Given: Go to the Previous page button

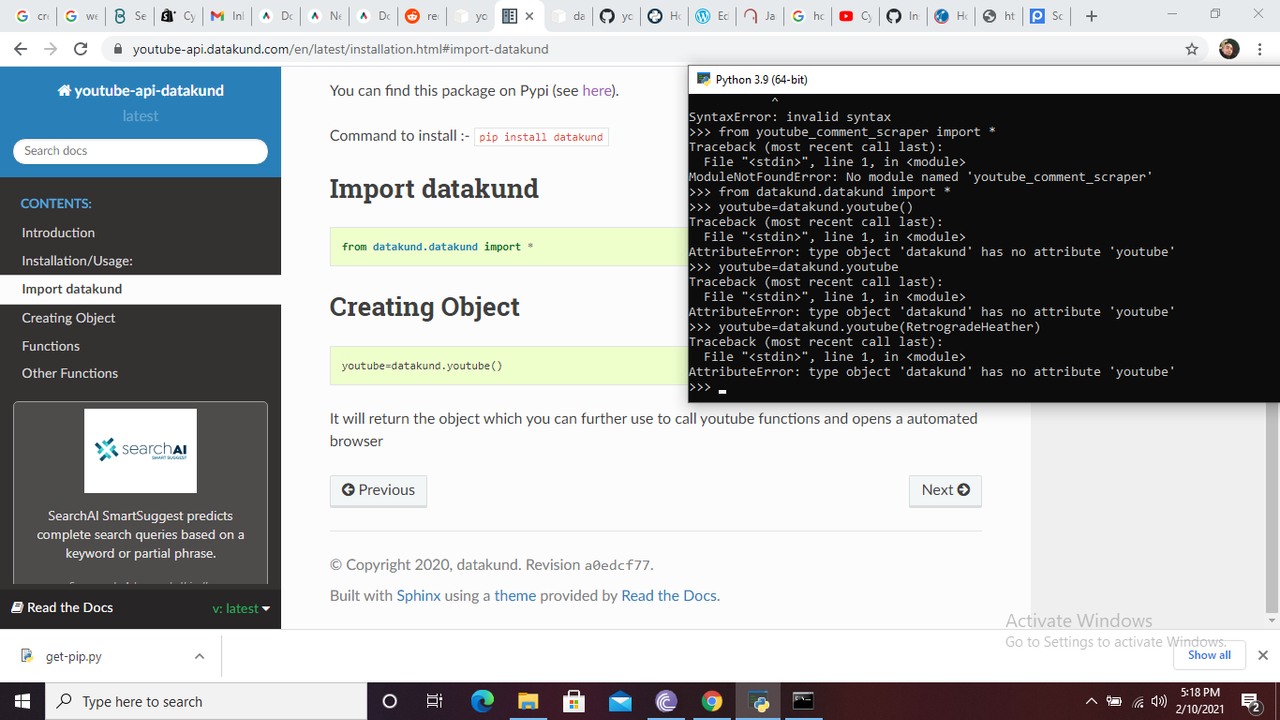Looking at the screenshot, I should click(x=378, y=490).
